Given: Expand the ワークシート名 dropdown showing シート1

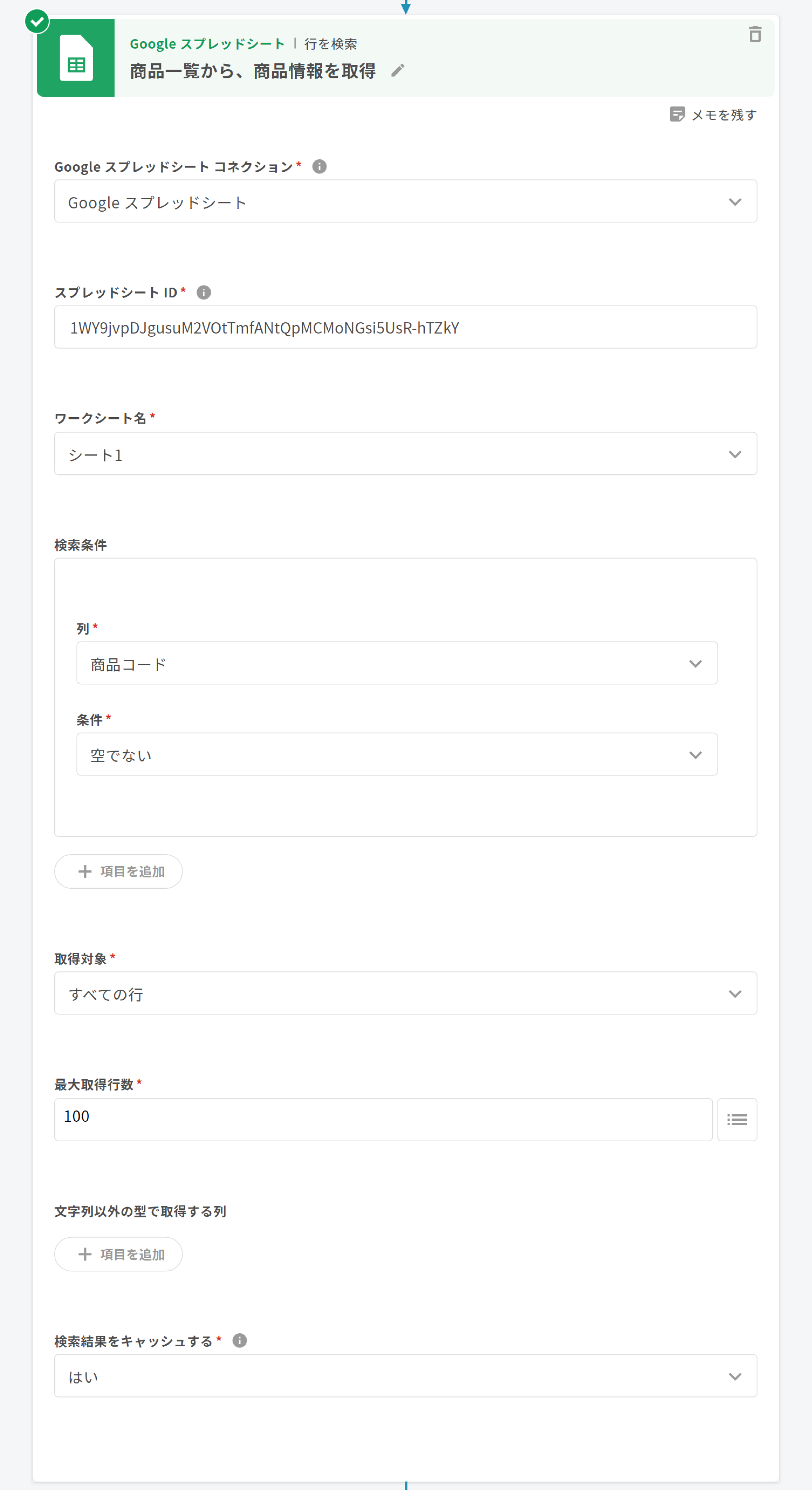Looking at the screenshot, I should pyautogui.click(x=405, y=454).
